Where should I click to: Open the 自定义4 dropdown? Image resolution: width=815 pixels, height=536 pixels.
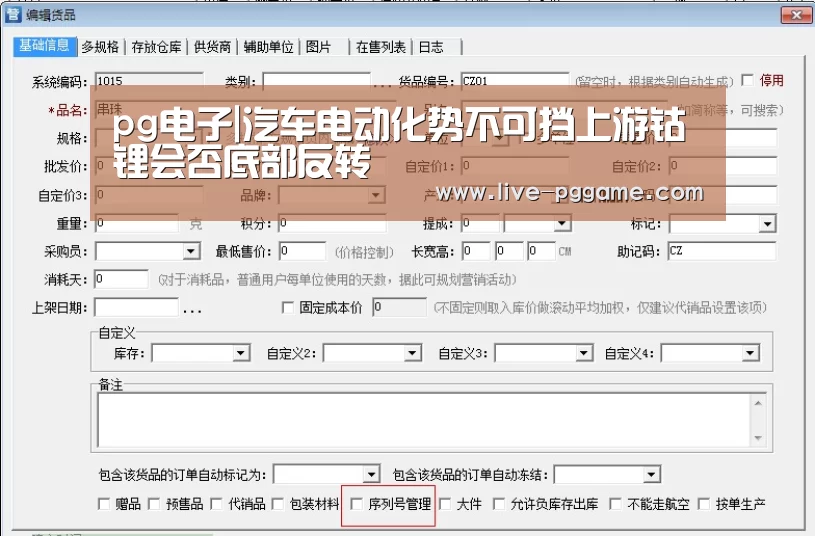(750, 354)
